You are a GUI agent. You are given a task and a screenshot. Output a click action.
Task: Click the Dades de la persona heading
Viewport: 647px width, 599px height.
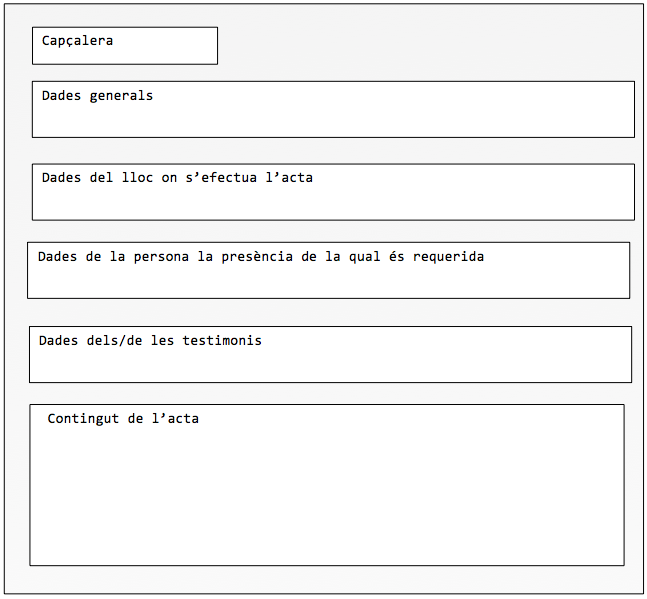click(261, 257)
